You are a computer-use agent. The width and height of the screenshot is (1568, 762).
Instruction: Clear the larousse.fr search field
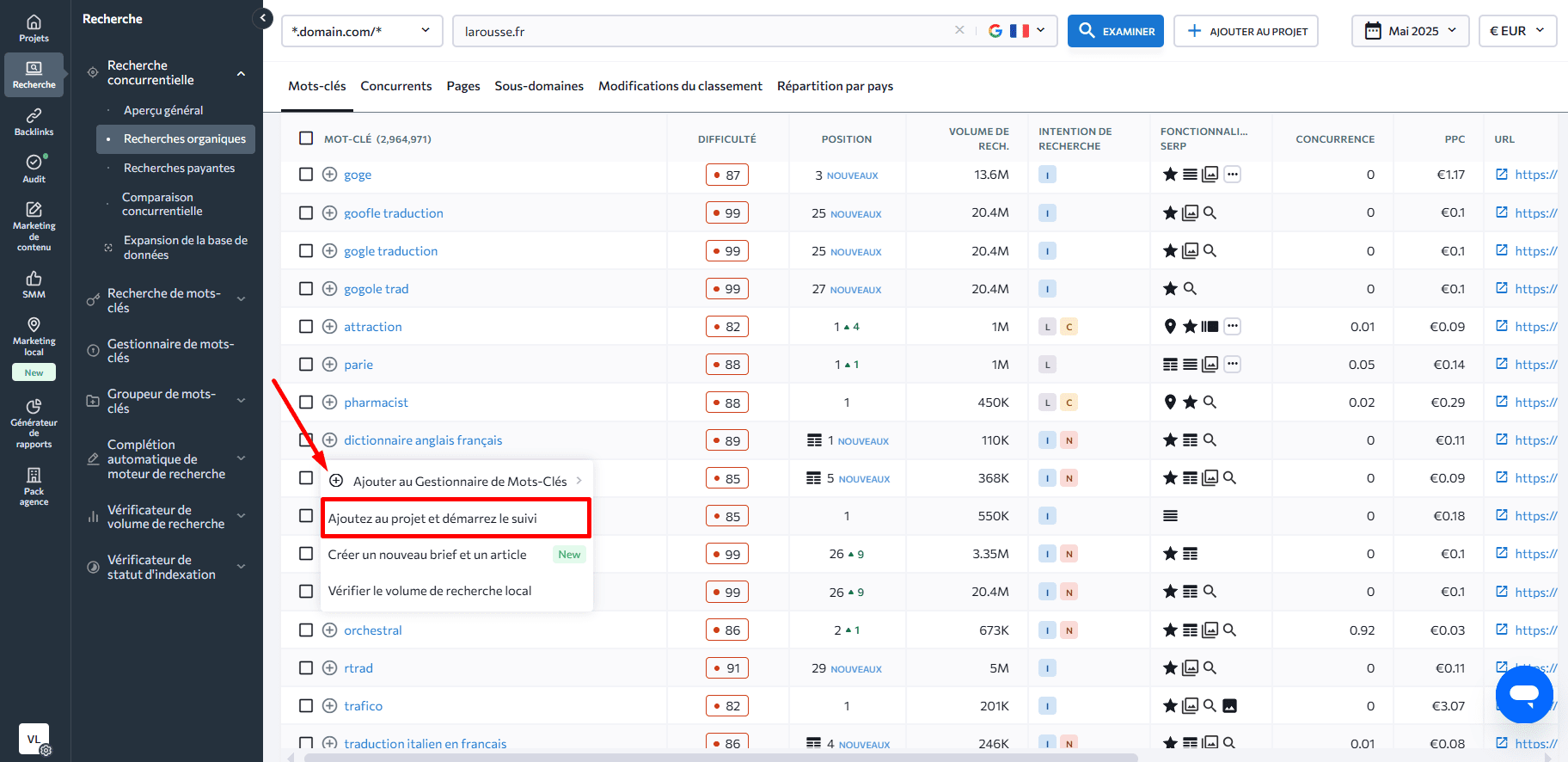point(959,30)
